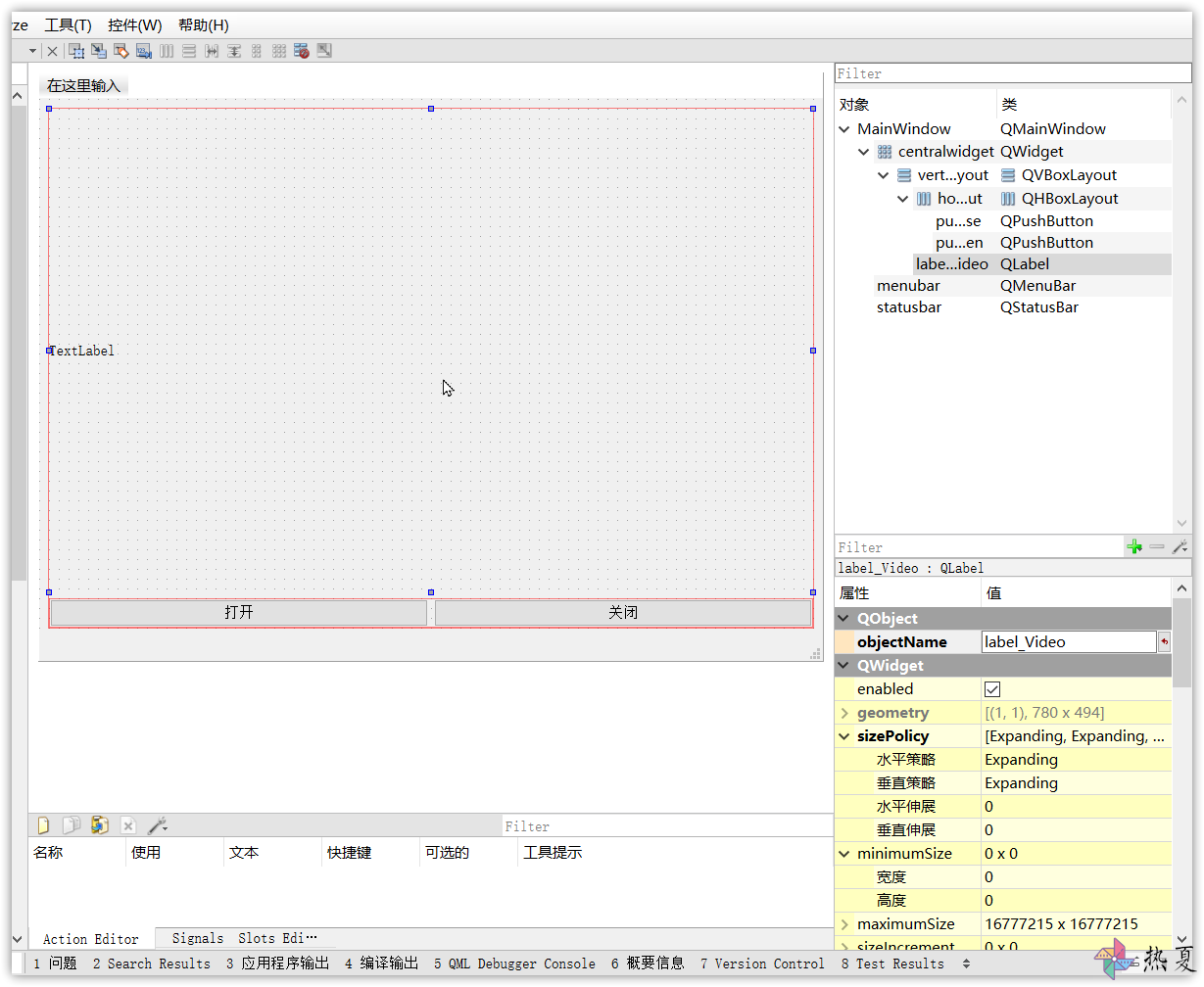This screenshot has height=987, width=1204.
Task: Lay out horizontally in splitter
Action: tap(212, 51)
